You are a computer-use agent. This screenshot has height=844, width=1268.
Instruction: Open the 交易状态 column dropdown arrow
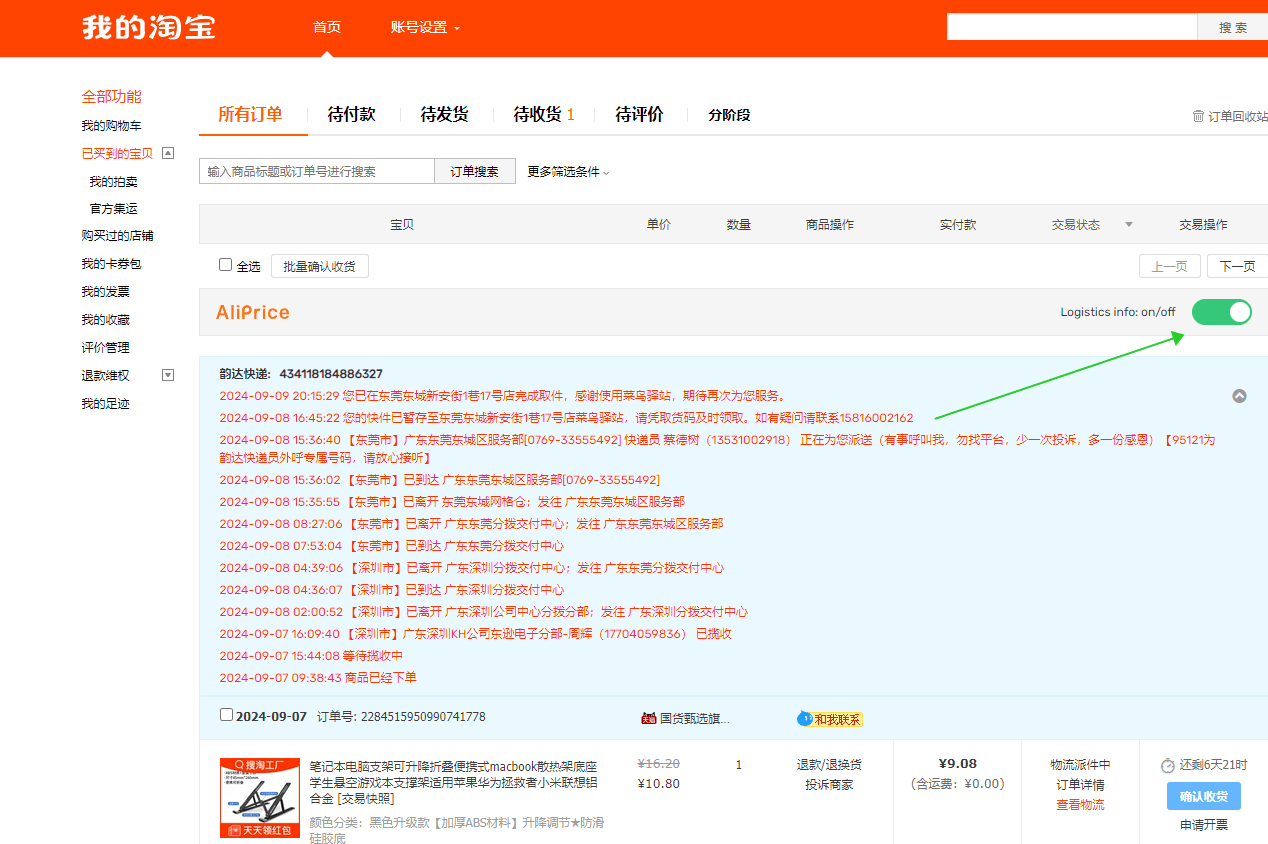1129,224
